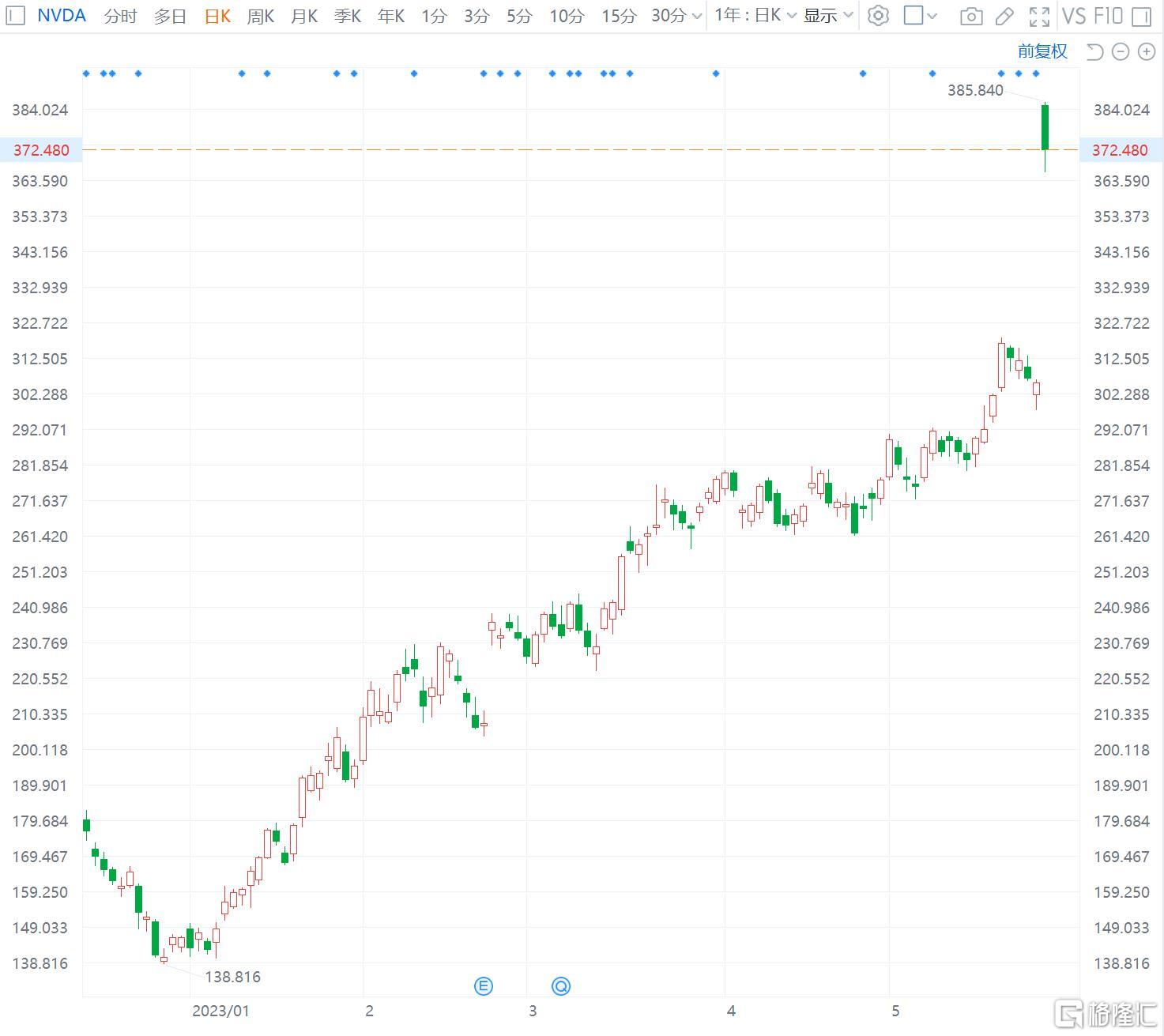Click the 138.816 low price annotation

tap(232, 977)
